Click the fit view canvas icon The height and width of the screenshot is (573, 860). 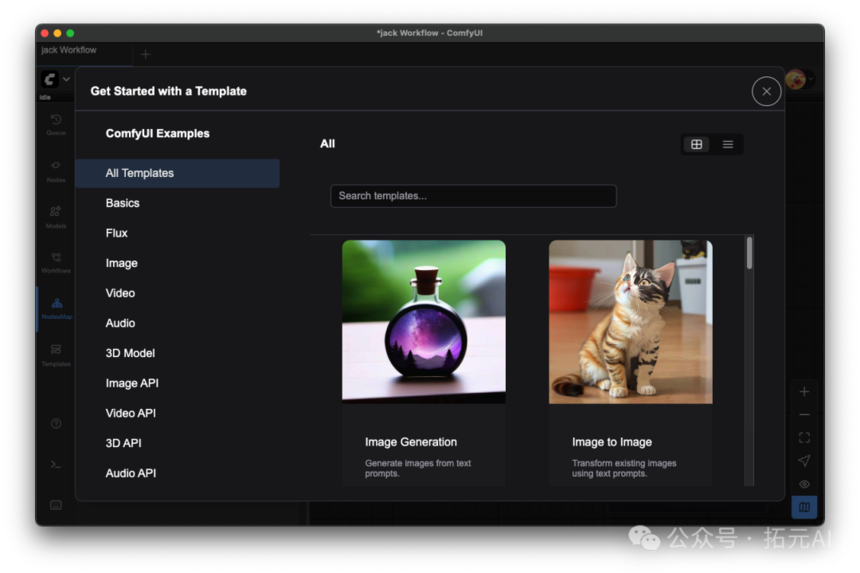tap(804, 438)
